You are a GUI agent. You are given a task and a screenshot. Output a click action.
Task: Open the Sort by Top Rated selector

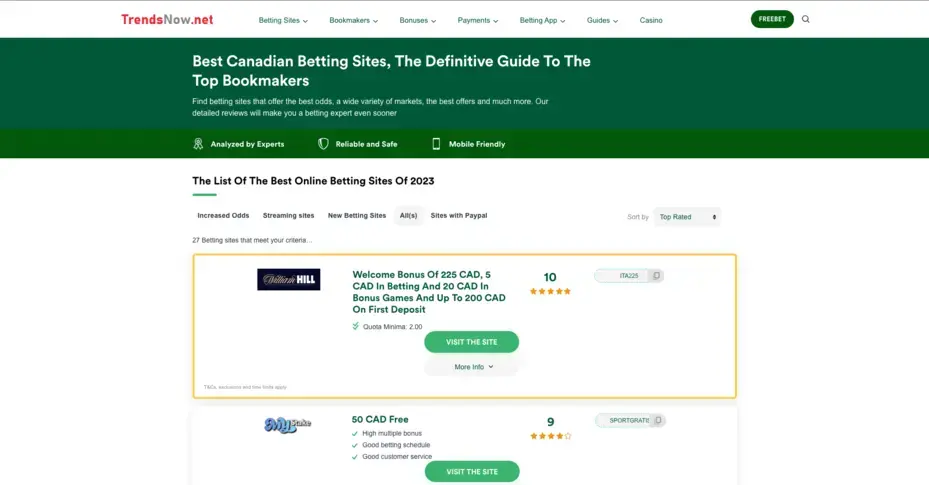pos(687,217)
